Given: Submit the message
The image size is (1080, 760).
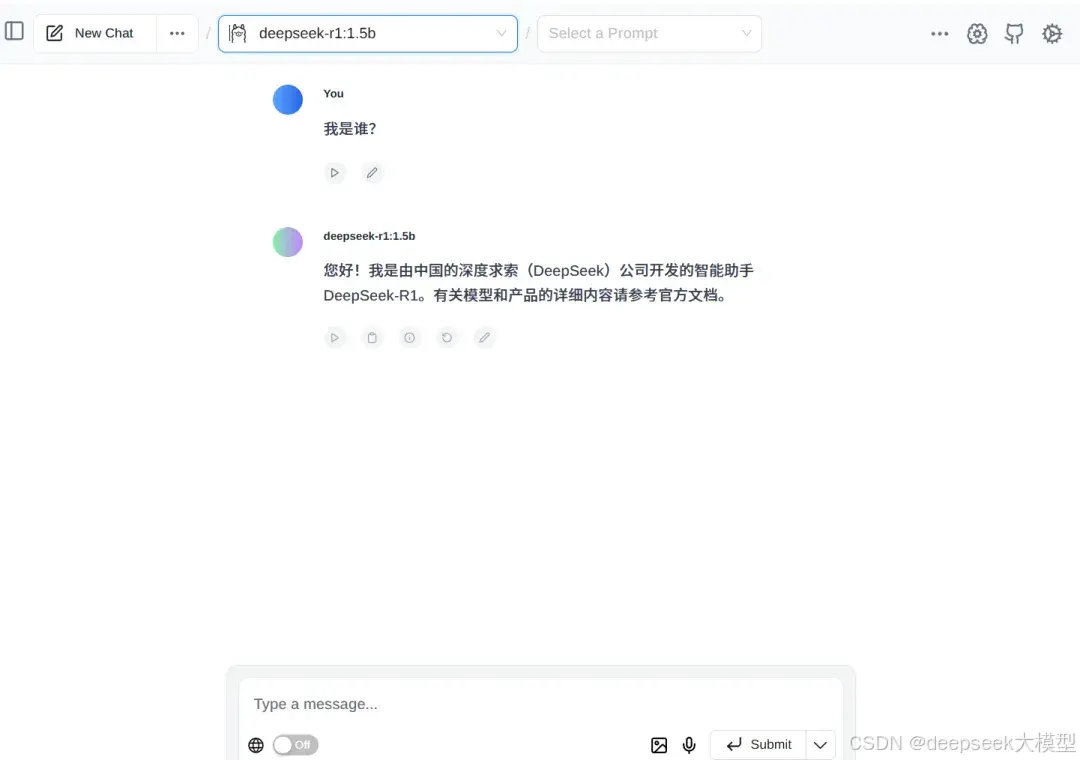Looking at the screenshot, I should coord(758,745).
